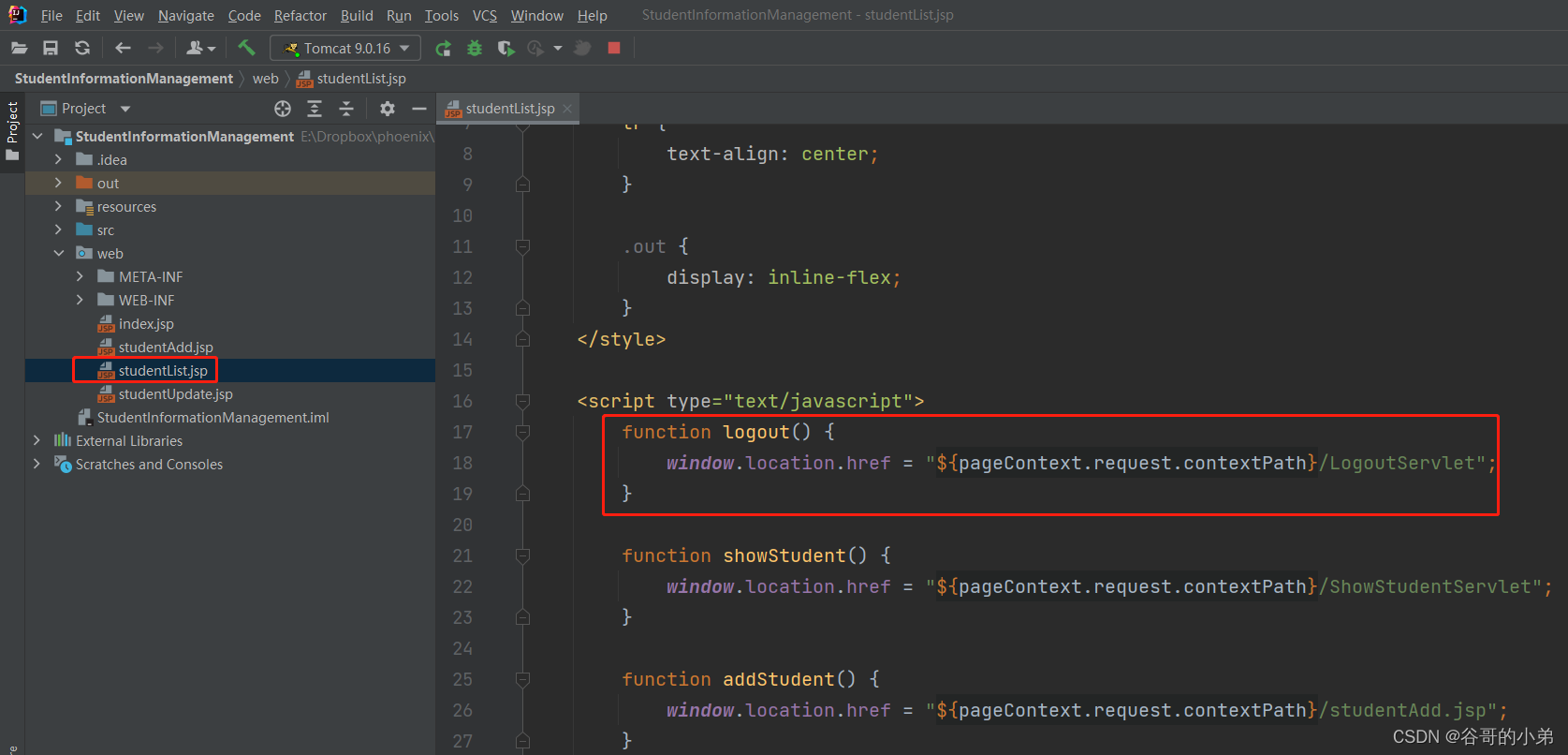Open the Navigate menu
The image size is (1568, 755).
coord(186,15)
